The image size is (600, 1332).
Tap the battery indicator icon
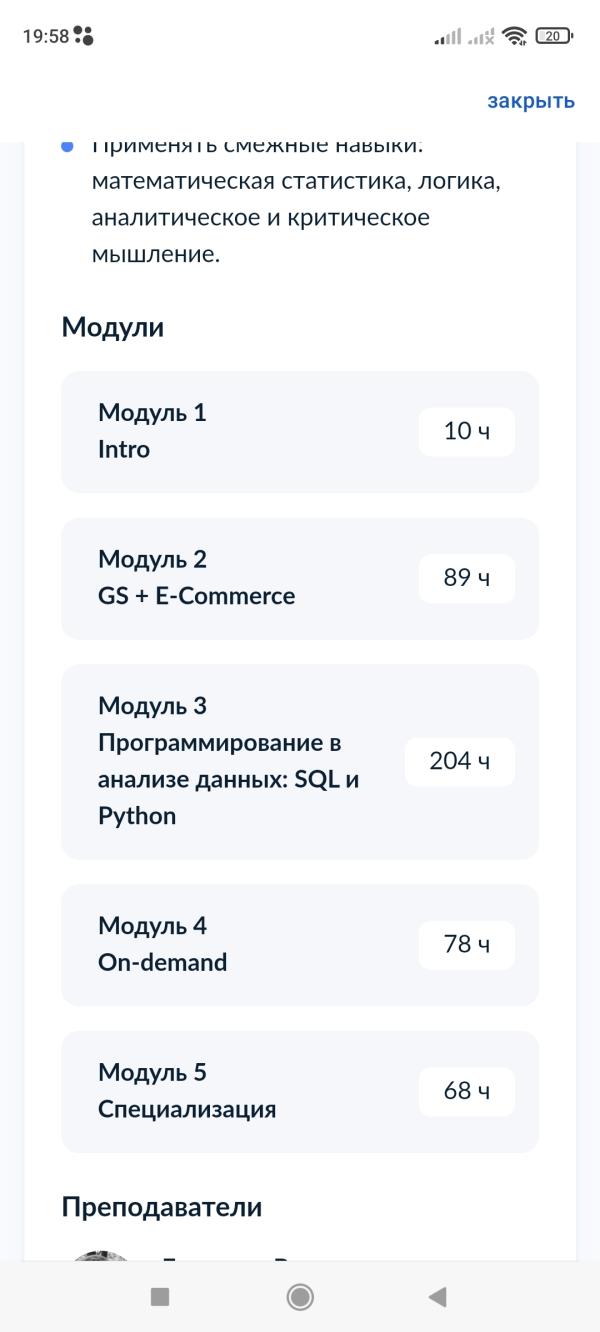554,37
